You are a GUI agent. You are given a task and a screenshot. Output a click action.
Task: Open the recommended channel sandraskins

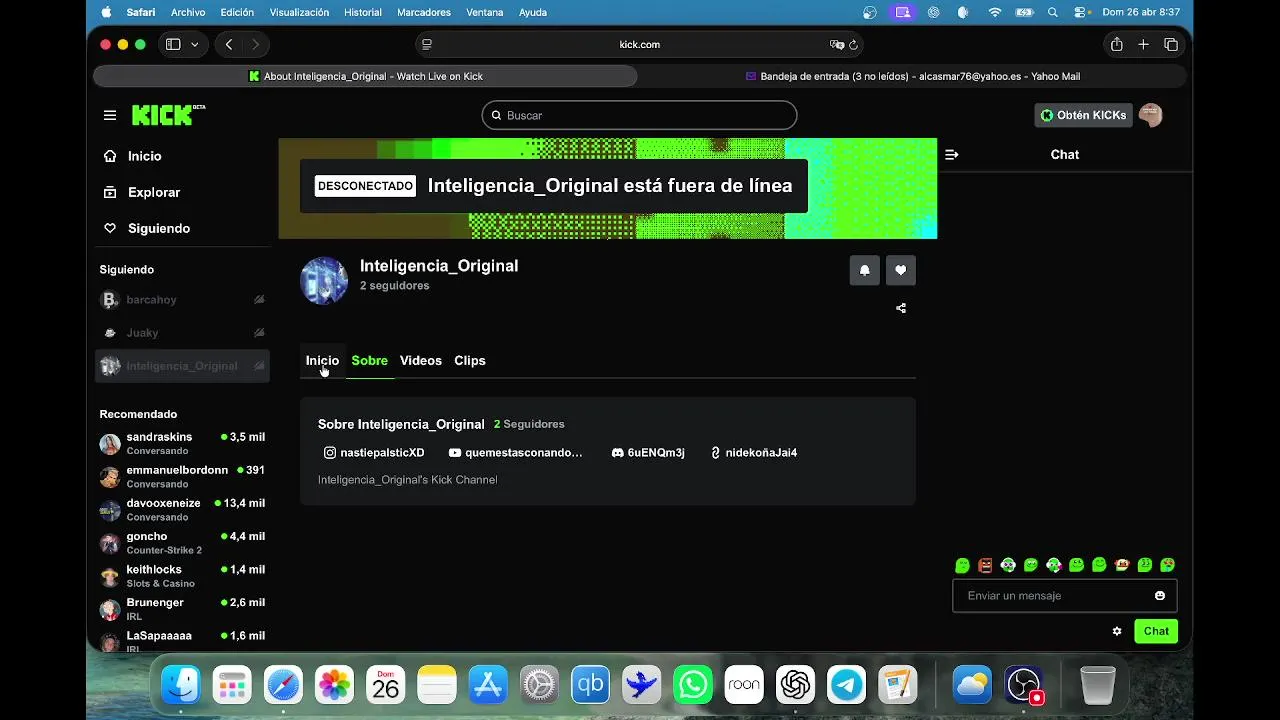[183, 444]
